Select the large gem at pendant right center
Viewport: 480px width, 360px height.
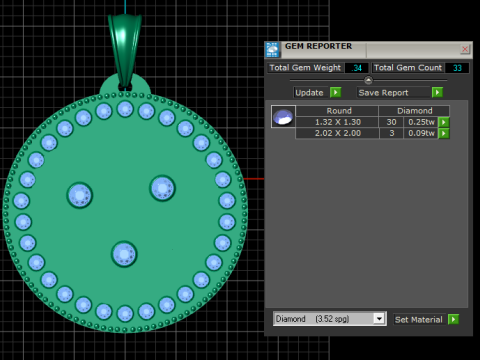tap(162, 188)
